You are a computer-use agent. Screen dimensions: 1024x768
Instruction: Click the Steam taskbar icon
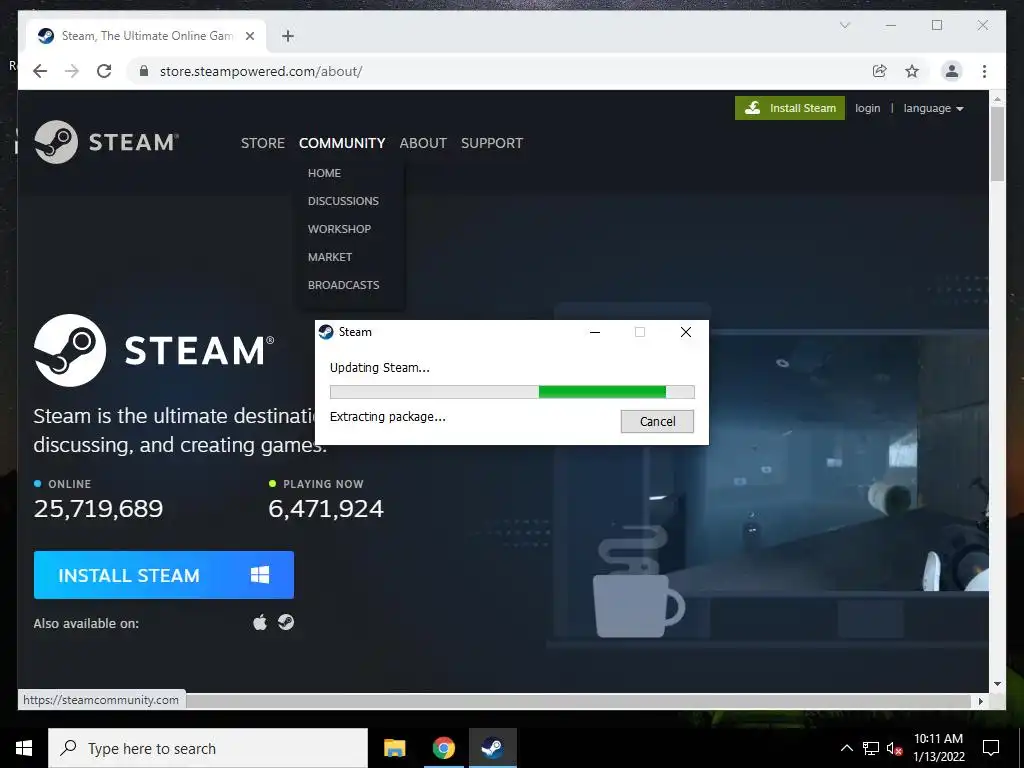pos(492,748)
